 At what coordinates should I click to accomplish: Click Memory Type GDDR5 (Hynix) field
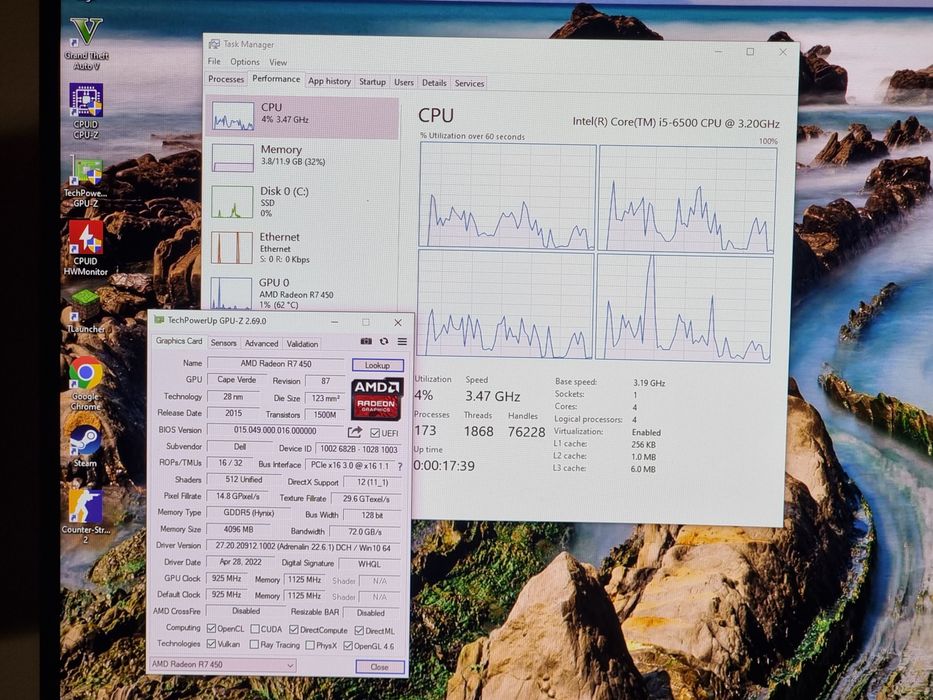pos(249,512)
